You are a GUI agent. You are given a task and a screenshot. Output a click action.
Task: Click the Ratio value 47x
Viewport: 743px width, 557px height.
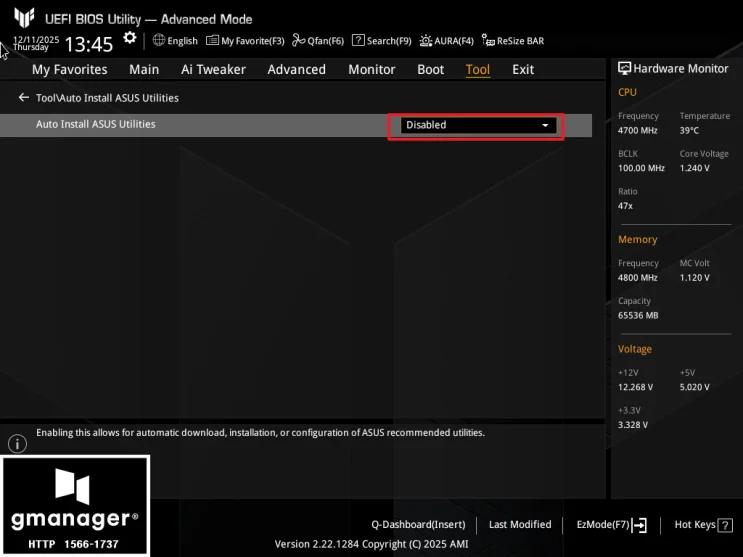(625, 206)
